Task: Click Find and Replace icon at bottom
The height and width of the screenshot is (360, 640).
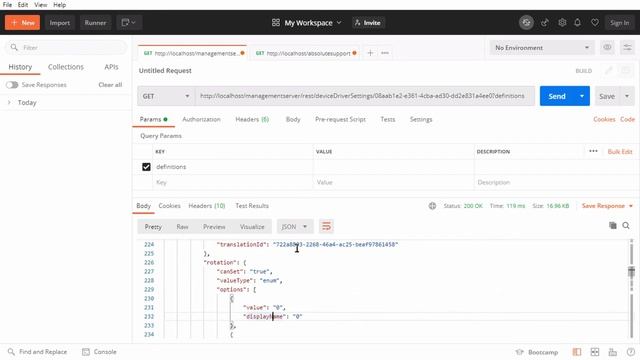Action: (x=11, y=351)
